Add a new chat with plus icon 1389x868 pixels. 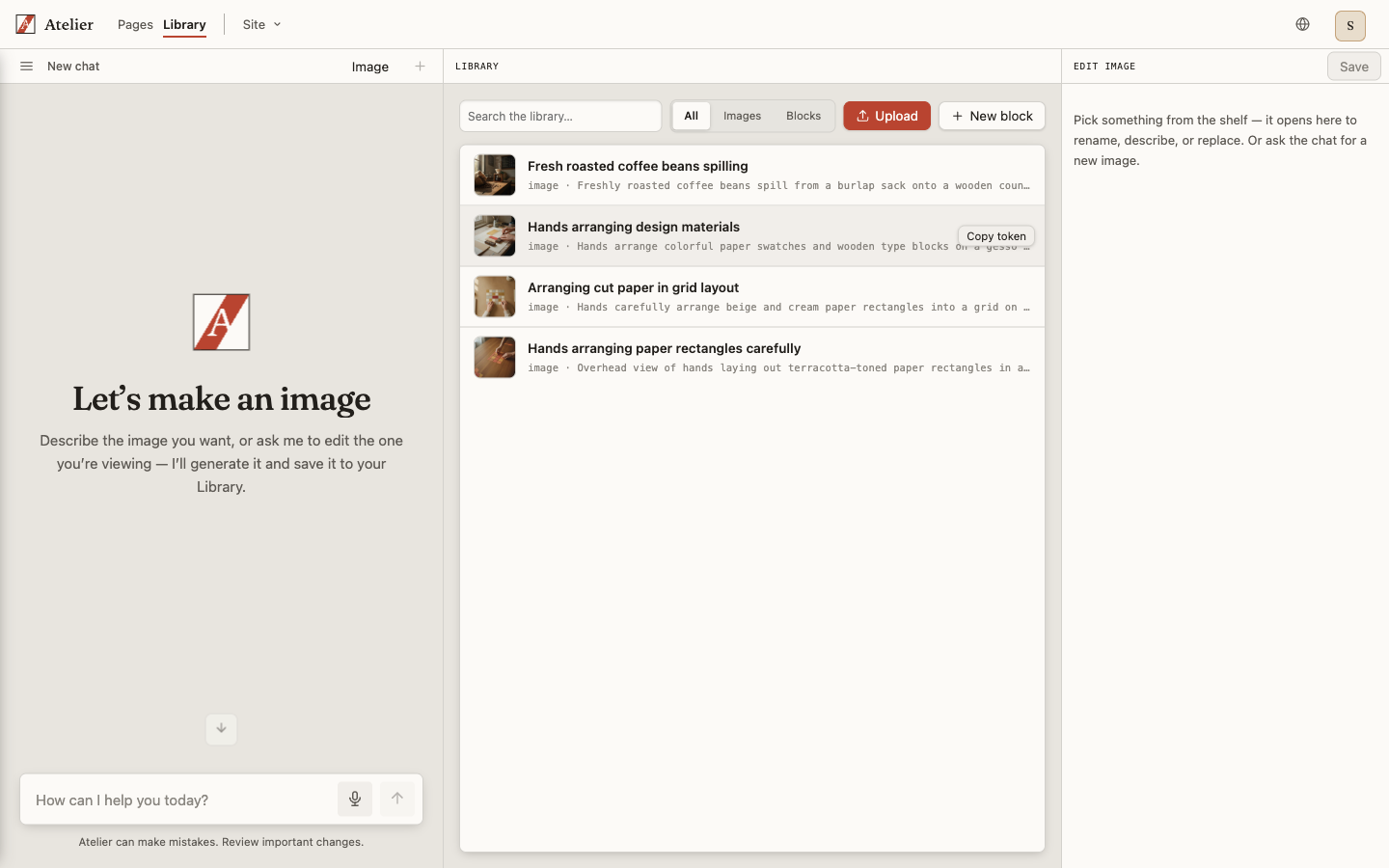click(x=420, y=67)
